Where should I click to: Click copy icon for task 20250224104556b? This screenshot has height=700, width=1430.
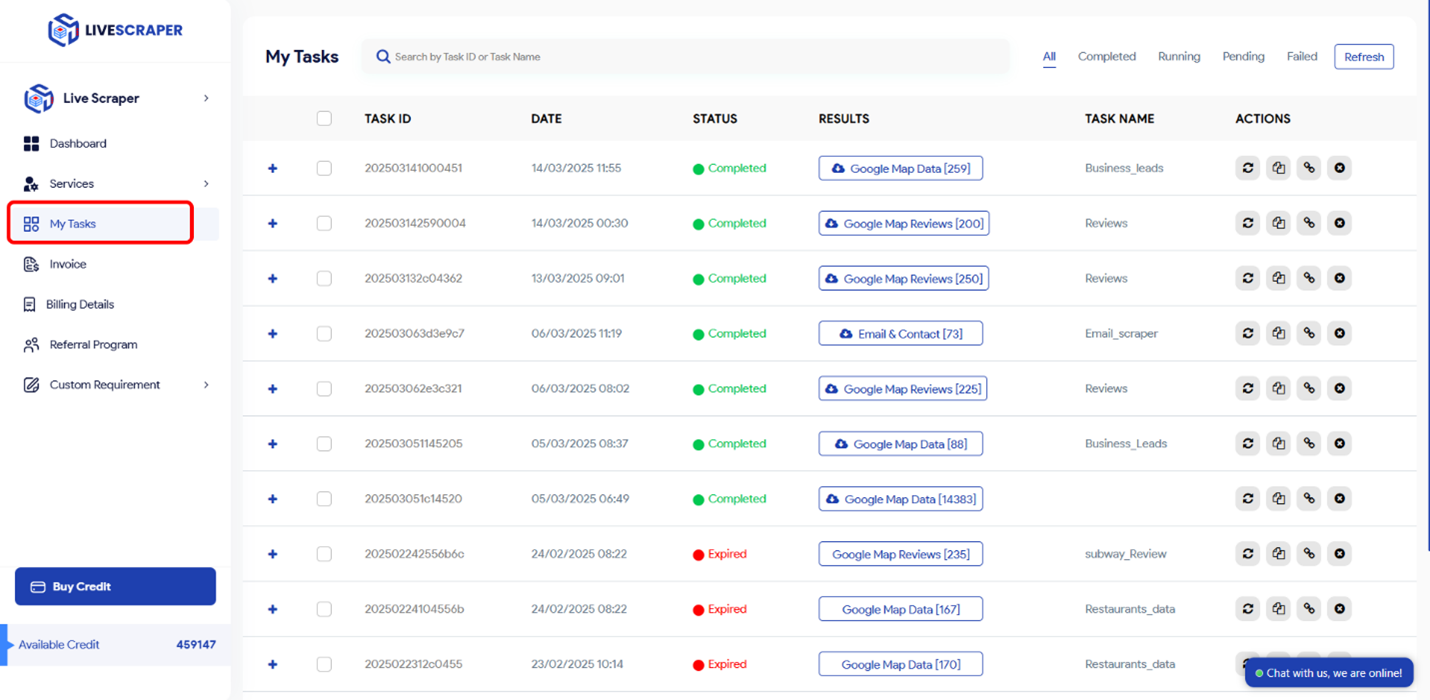(1278, 608)
